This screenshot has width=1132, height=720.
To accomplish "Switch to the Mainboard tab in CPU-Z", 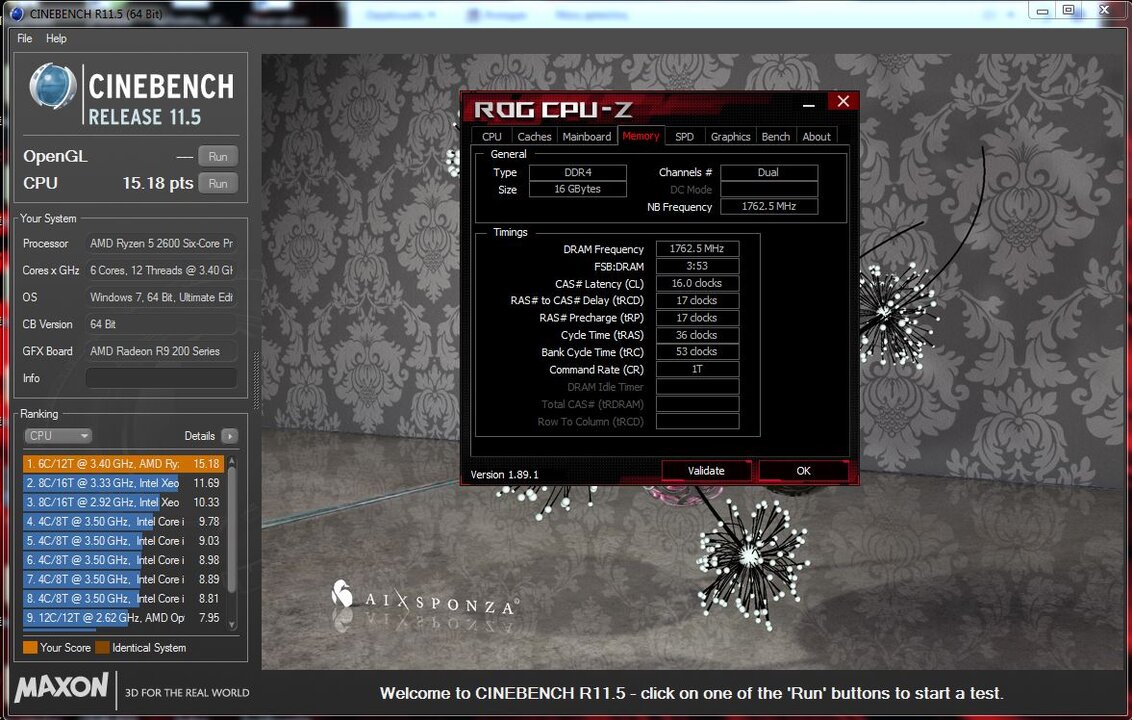I will point(586,136).
